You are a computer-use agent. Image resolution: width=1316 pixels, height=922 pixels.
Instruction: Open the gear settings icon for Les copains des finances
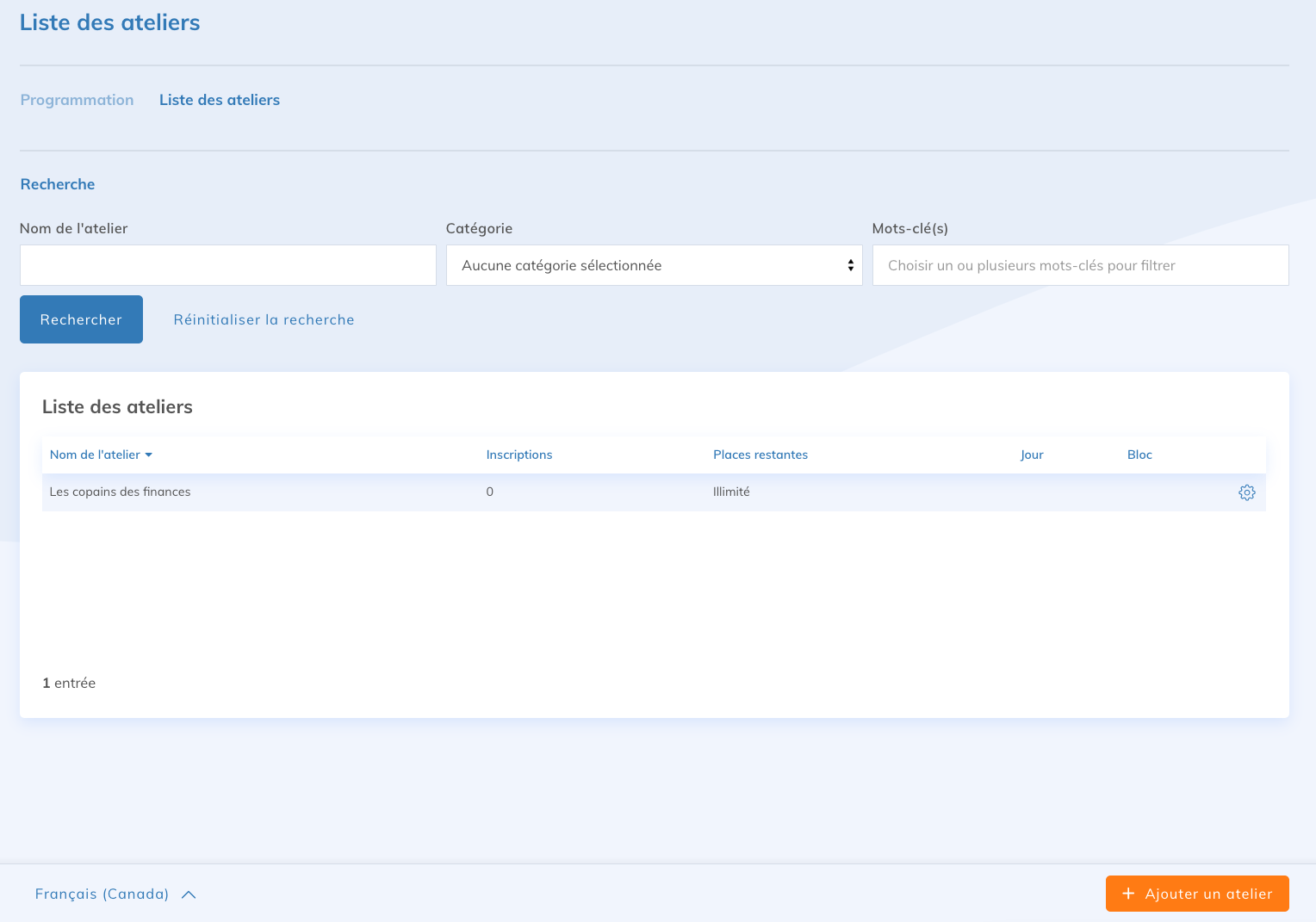pyautogui.click(x=1246, y=492)
